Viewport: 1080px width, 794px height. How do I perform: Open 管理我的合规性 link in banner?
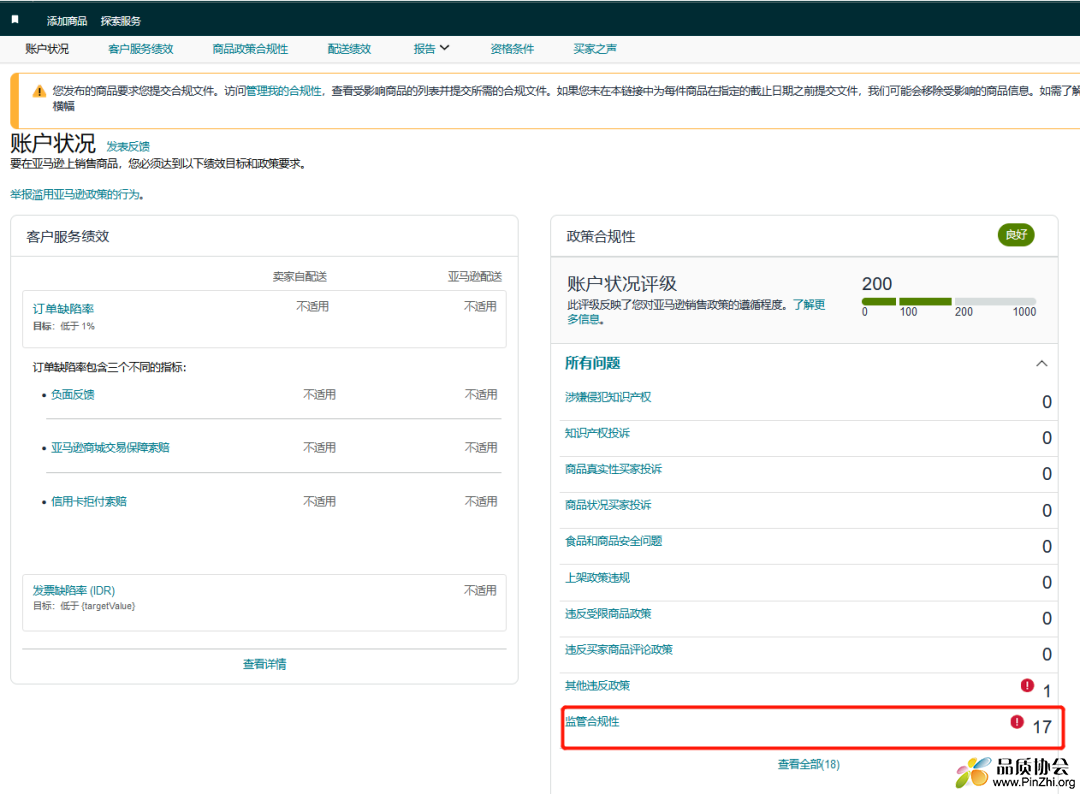pos(284,91)
